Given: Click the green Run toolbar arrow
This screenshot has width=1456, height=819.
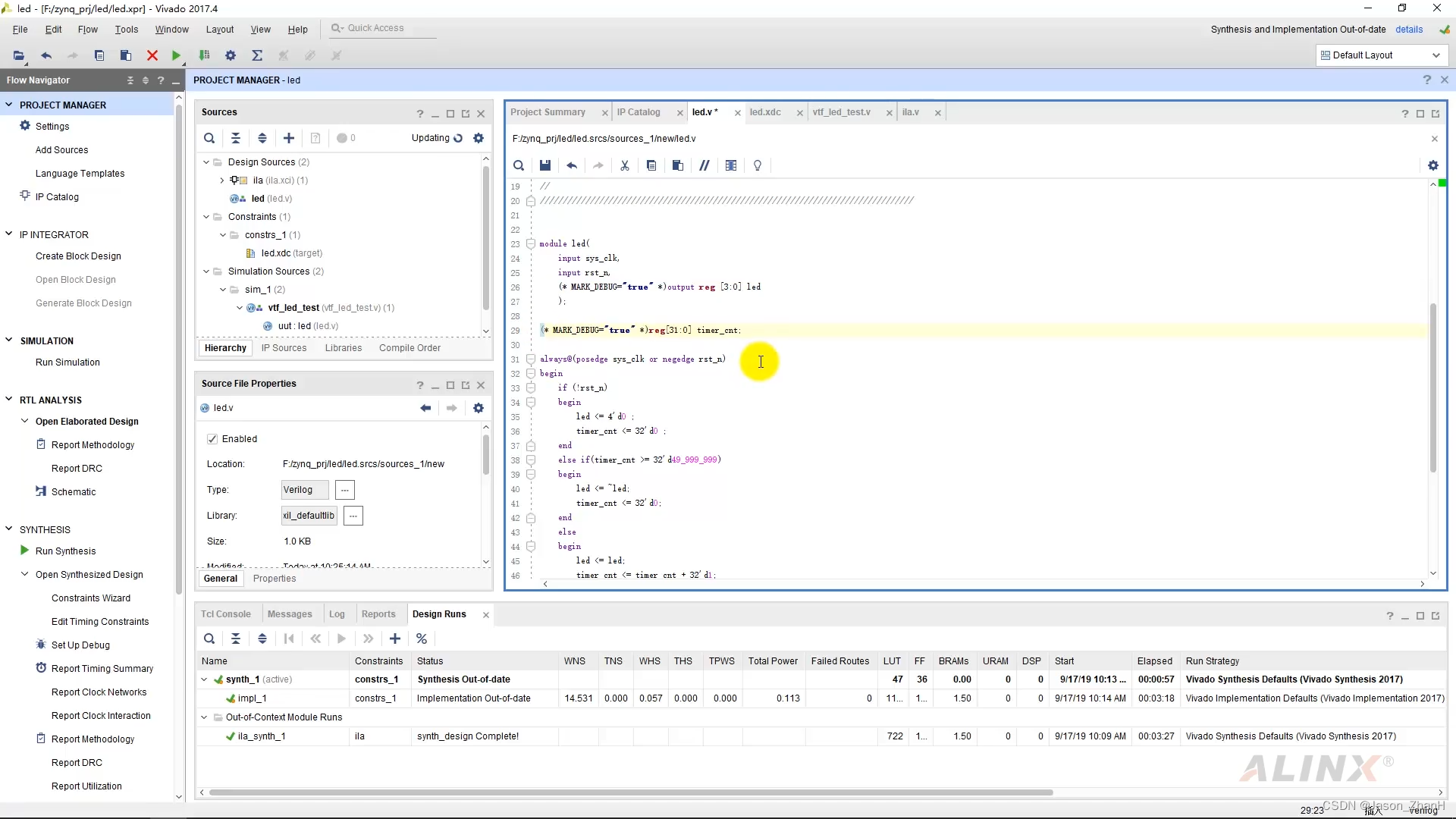Looking at the screenshot, I should pos(176,55).
